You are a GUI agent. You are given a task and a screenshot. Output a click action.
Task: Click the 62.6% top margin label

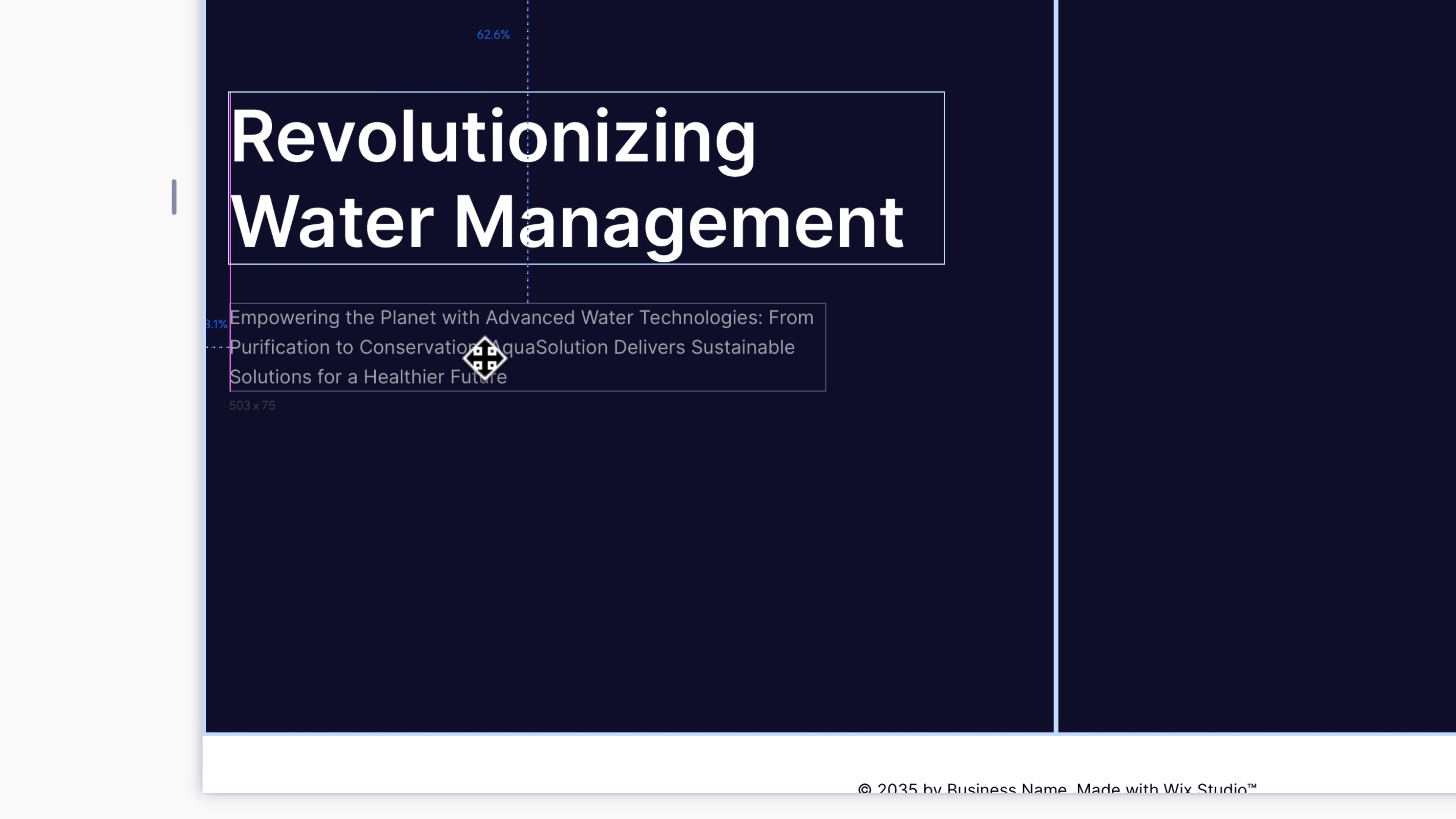pos(493,35)
